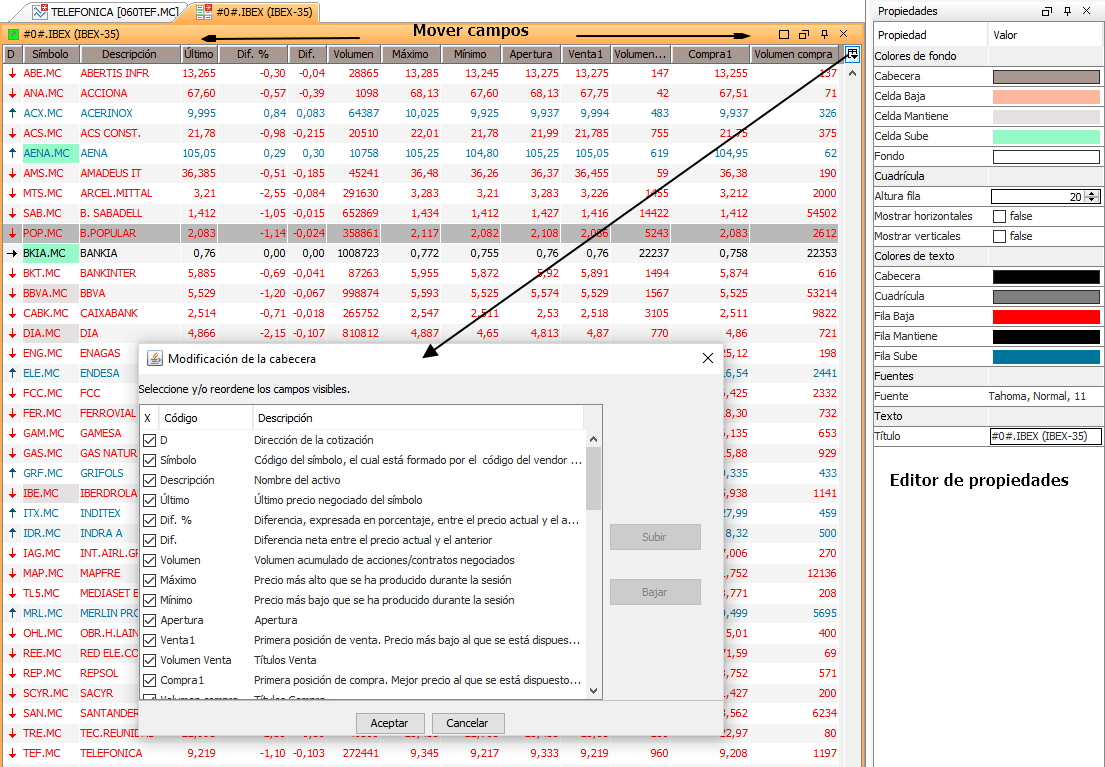
Task: Uncheck the Descripción field checkbox
Action: point(149,480)
